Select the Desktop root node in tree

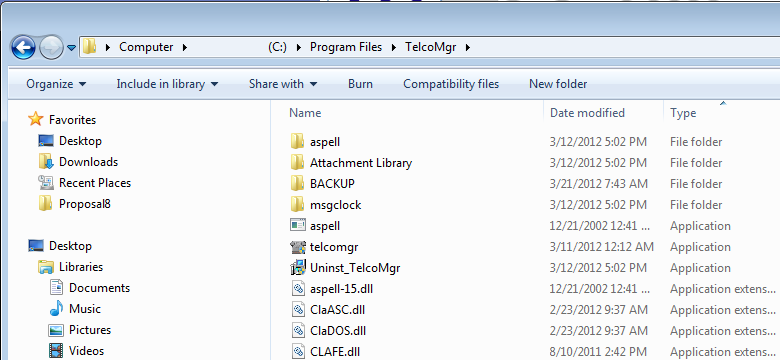tap(70, 246)
